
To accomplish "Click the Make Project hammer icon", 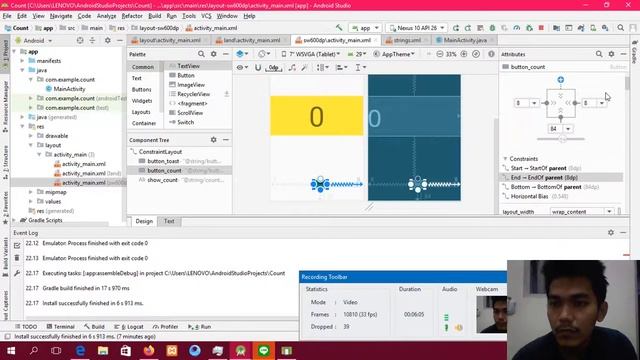I will pos(339,28).
